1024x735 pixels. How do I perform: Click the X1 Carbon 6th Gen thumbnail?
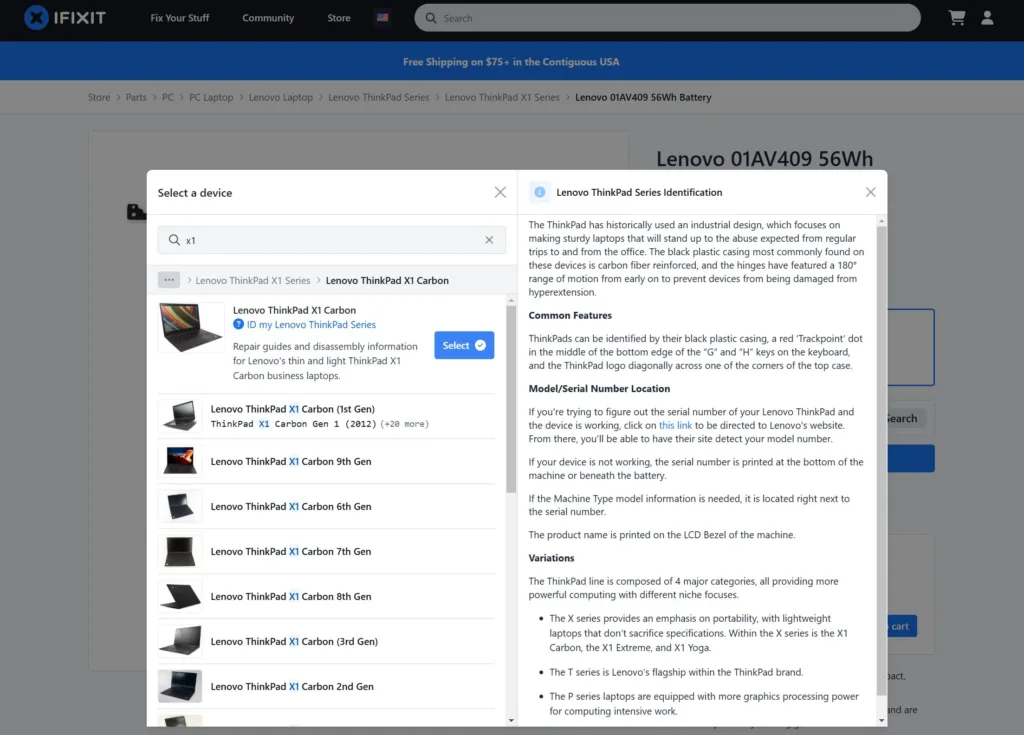click(180, 506)
